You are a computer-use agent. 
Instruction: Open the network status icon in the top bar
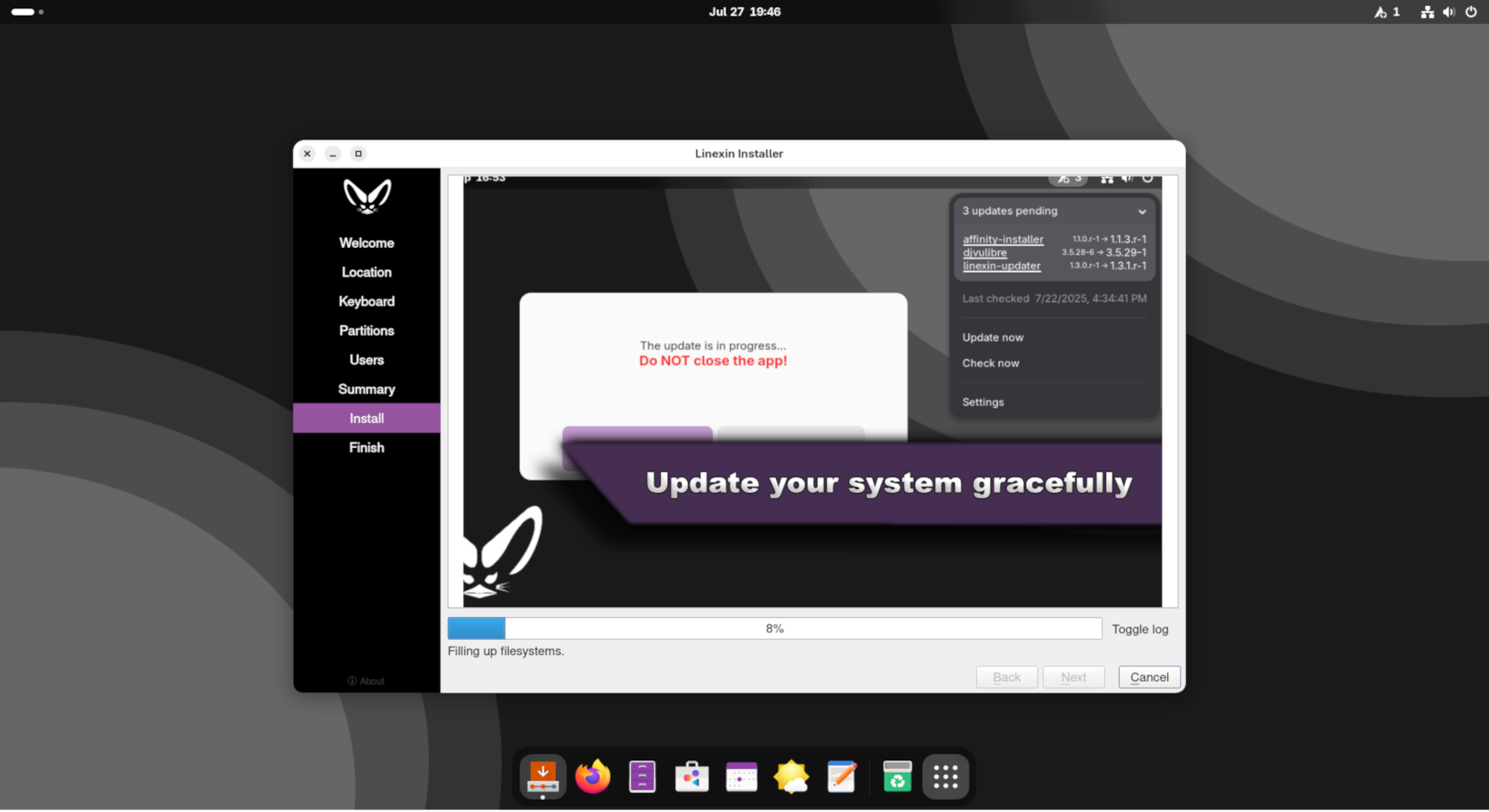click(1427, 12)
